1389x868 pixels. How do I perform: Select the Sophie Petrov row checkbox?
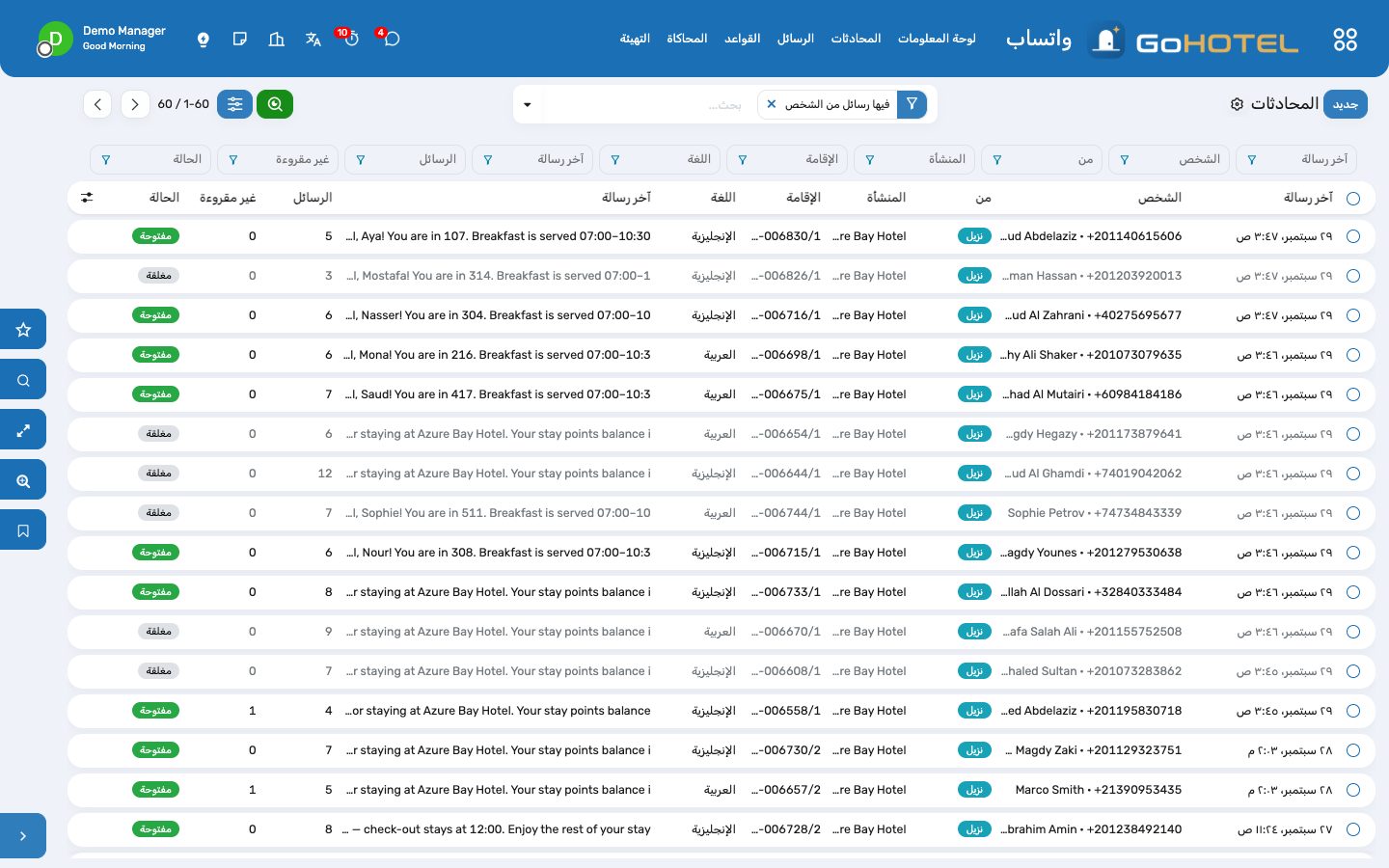click(1353, 513)
